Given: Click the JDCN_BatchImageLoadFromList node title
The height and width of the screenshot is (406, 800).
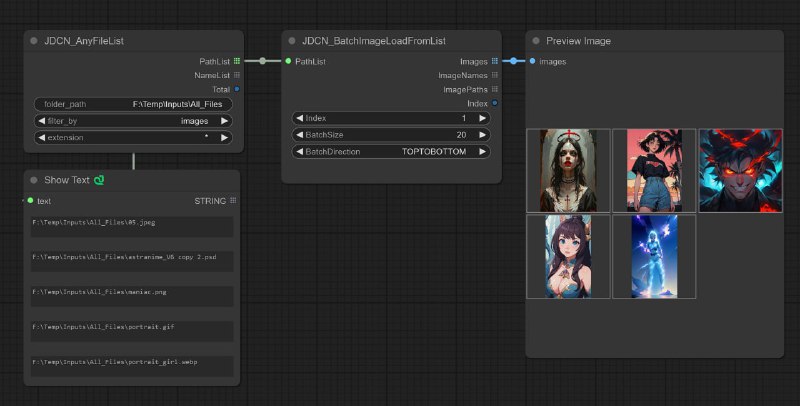Looking at the screenshot, I should (374, 41).
